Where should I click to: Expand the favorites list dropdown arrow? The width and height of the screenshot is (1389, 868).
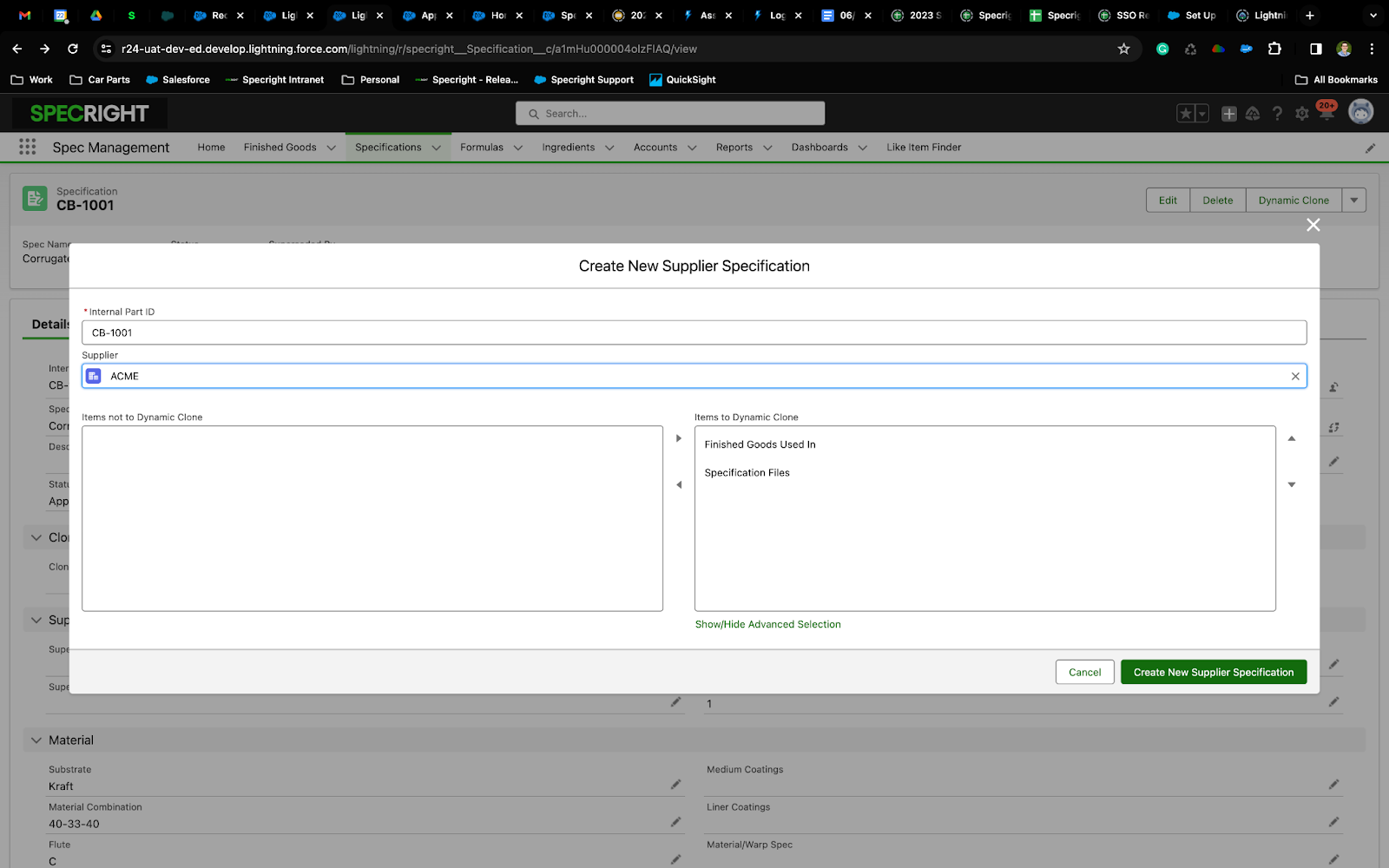coord(1202,114)
